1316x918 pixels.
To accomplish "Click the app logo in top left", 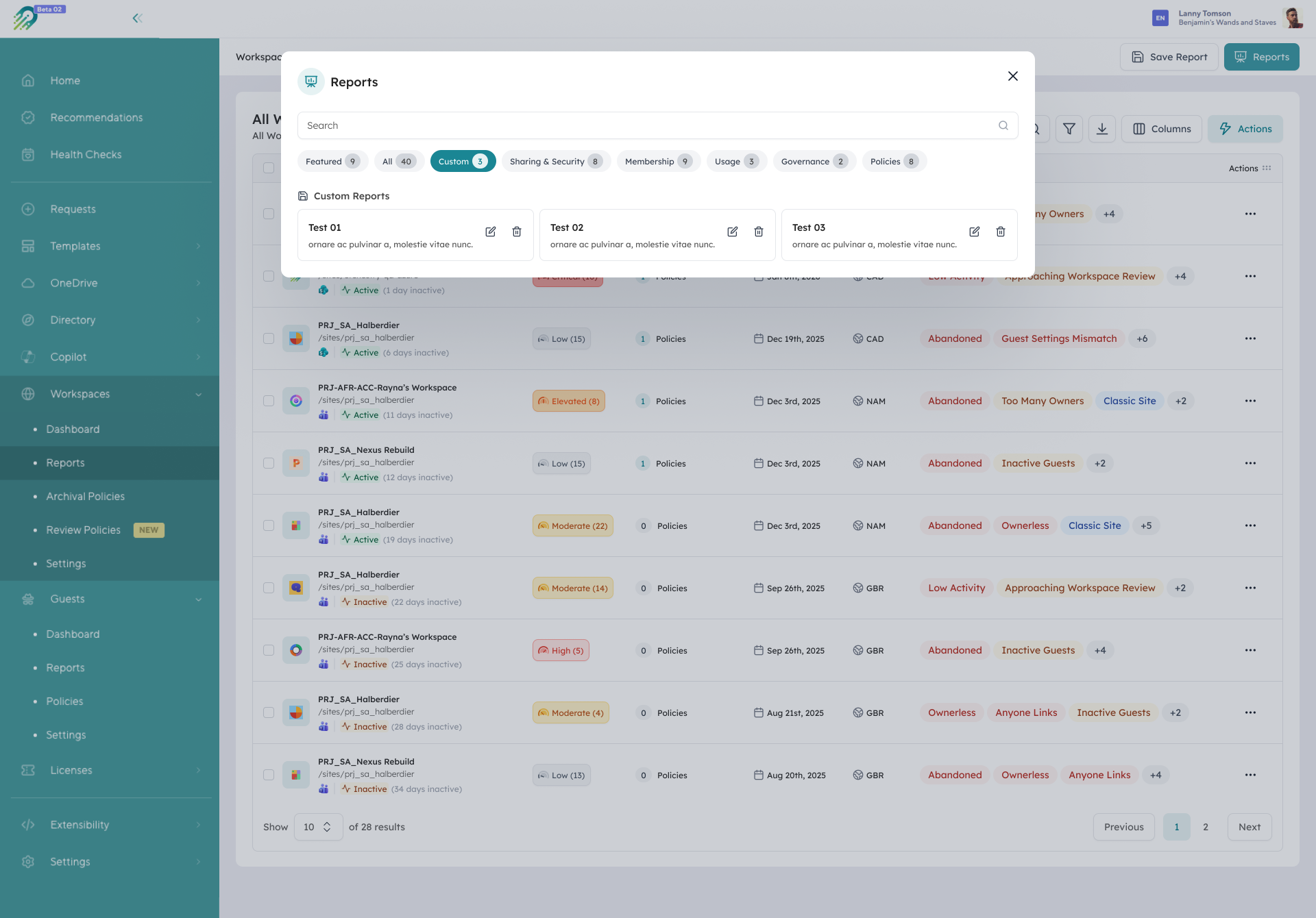I will [x=26, y=18].
